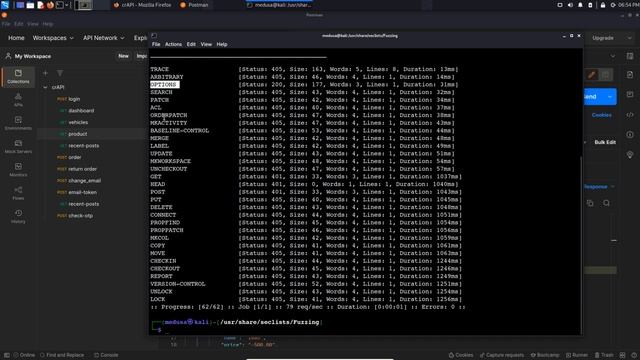Screen dimensions: 640x360
Task: Select the vehicles request
Action: [78, 122]
